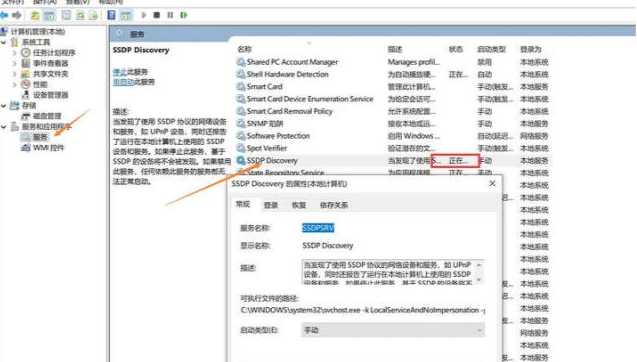Close the SSDP Discovery properties dialog
This screenshot has width=637, height=362.
click(x=492, y=184)
